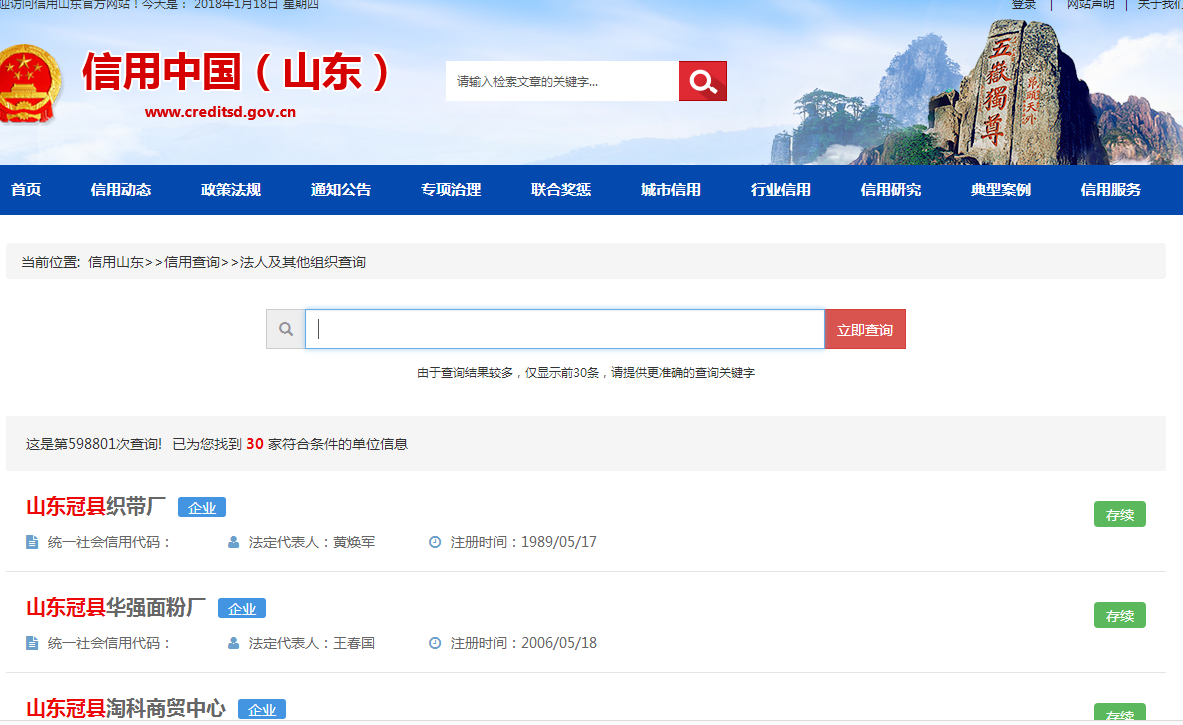Go to 城市信用 section
This screenshot has height=725, width=1183.
click(671, 189)
